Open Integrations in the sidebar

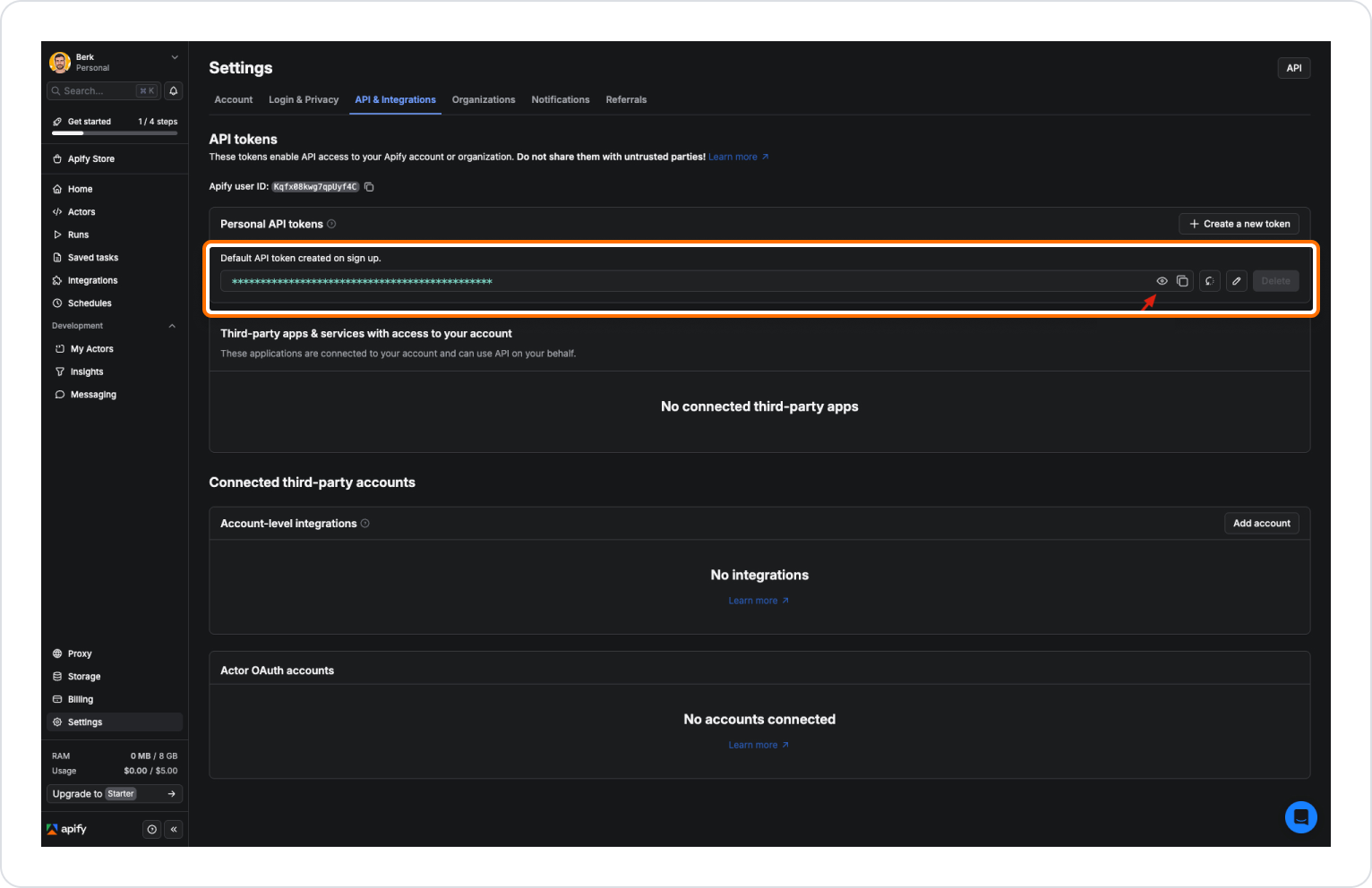[x=115, y=280]
